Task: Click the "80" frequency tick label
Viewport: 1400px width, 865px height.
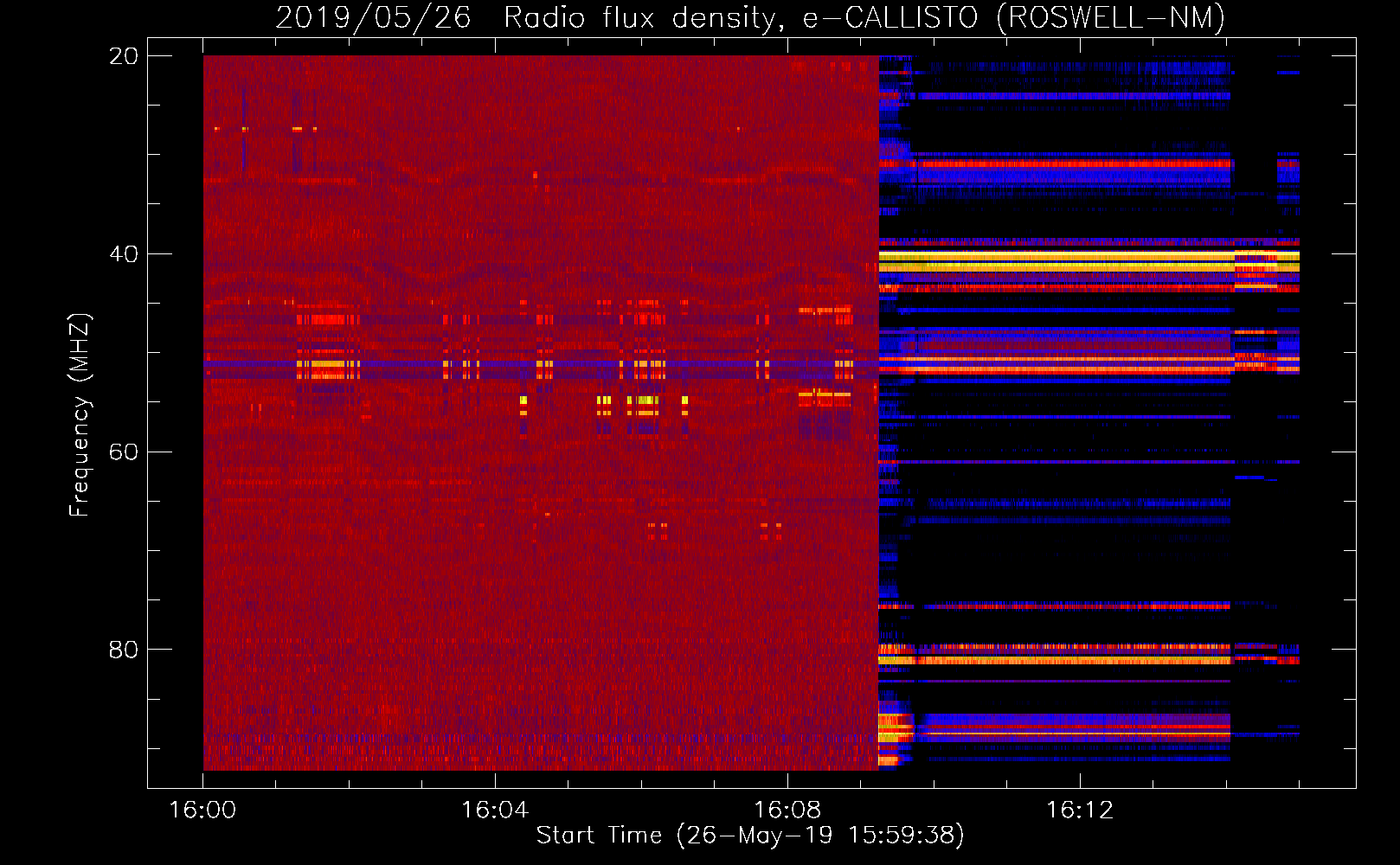Action: tap(124, 650)
